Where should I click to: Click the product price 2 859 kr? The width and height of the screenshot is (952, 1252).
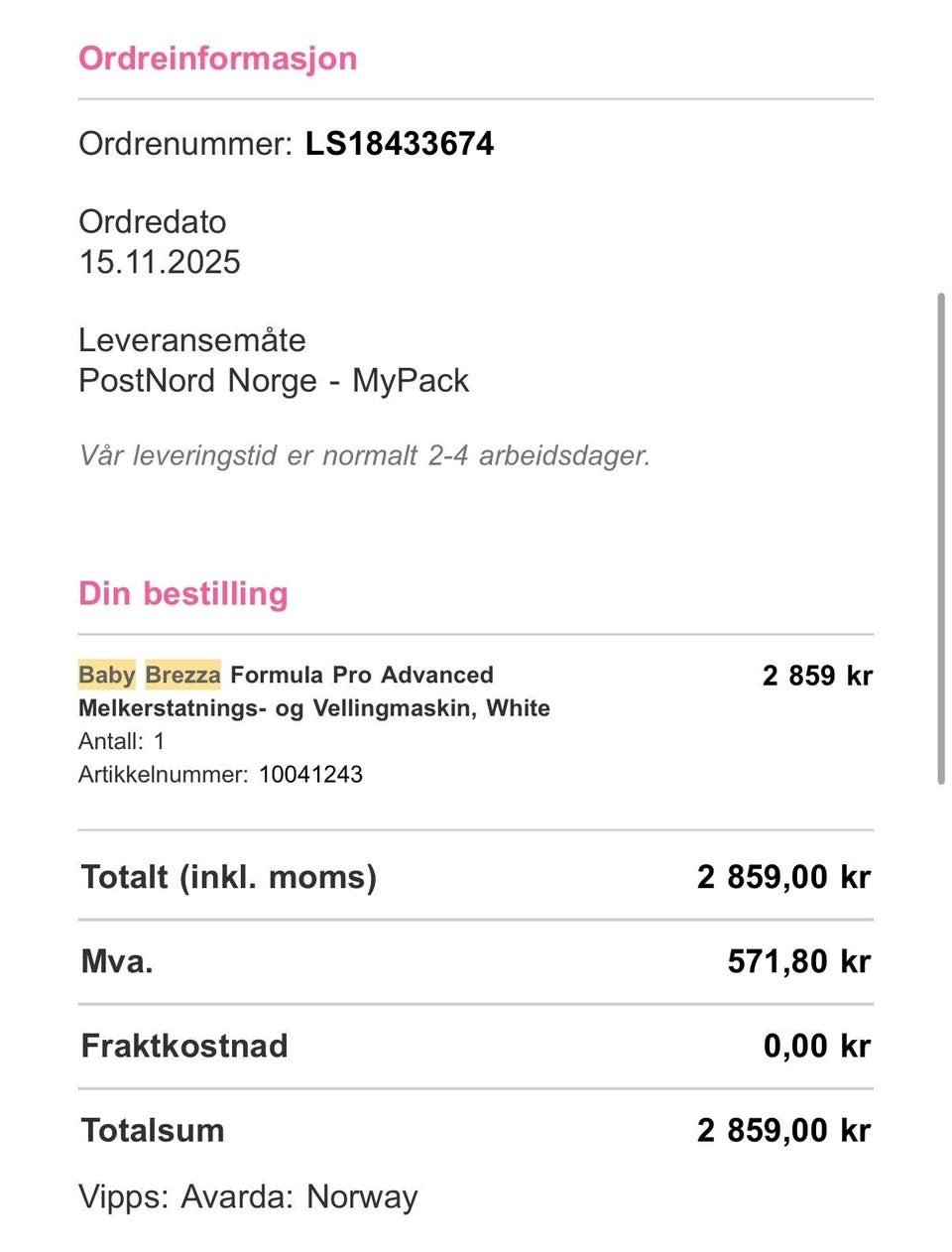(817, 676)
